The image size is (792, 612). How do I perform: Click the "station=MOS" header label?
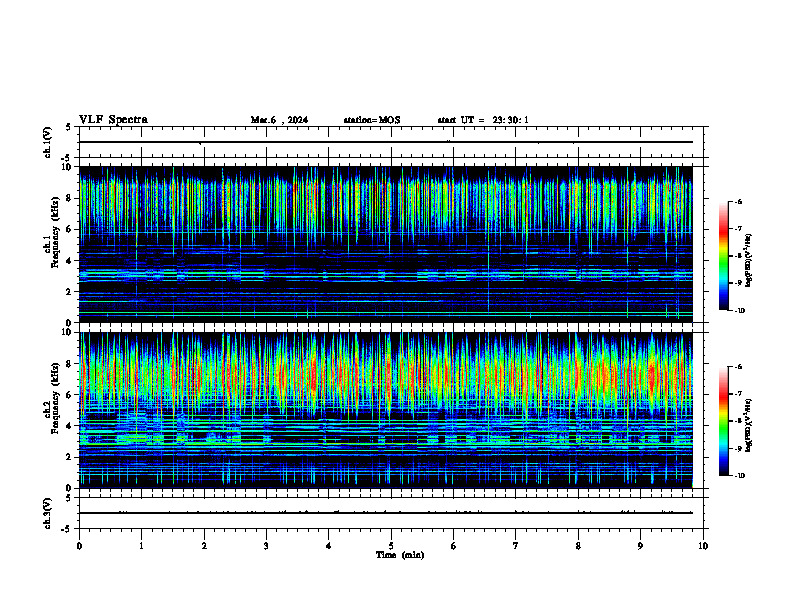372,120
